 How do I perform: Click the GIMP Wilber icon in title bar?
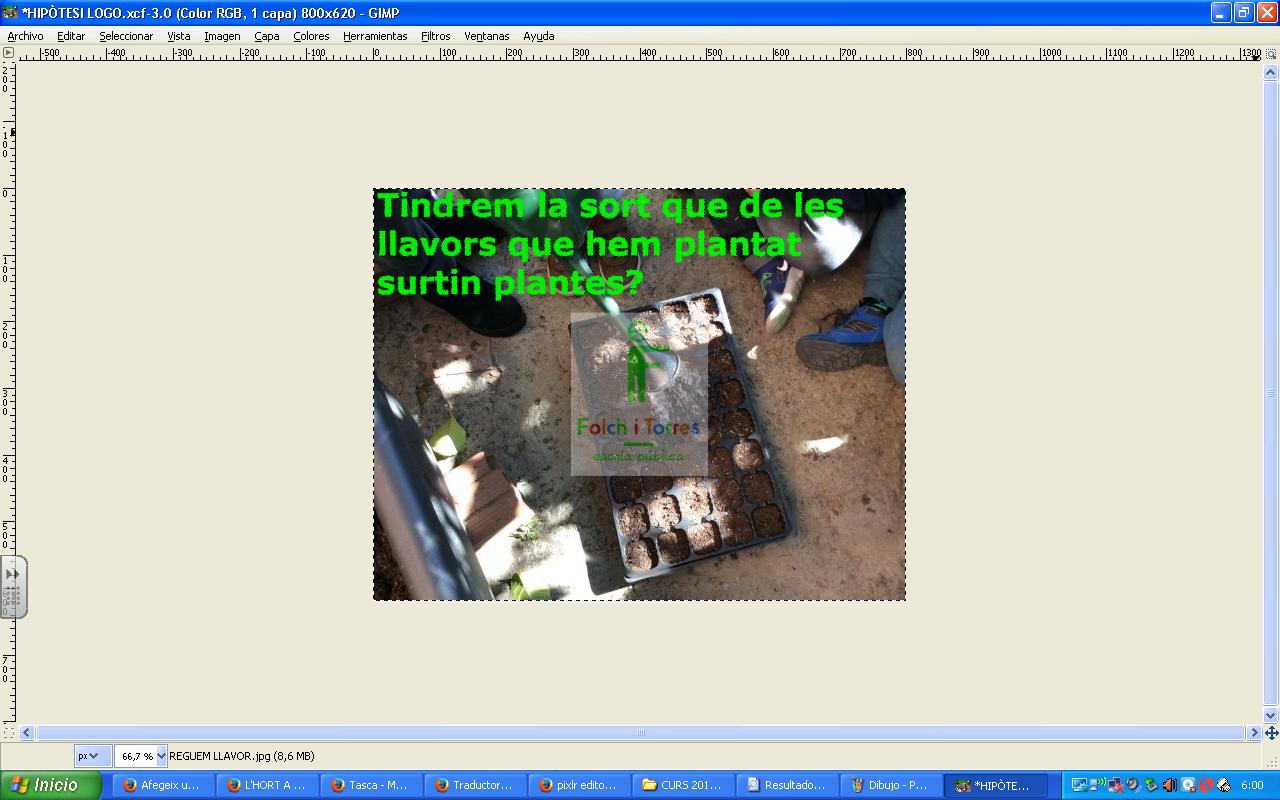(x=10, y=12)
